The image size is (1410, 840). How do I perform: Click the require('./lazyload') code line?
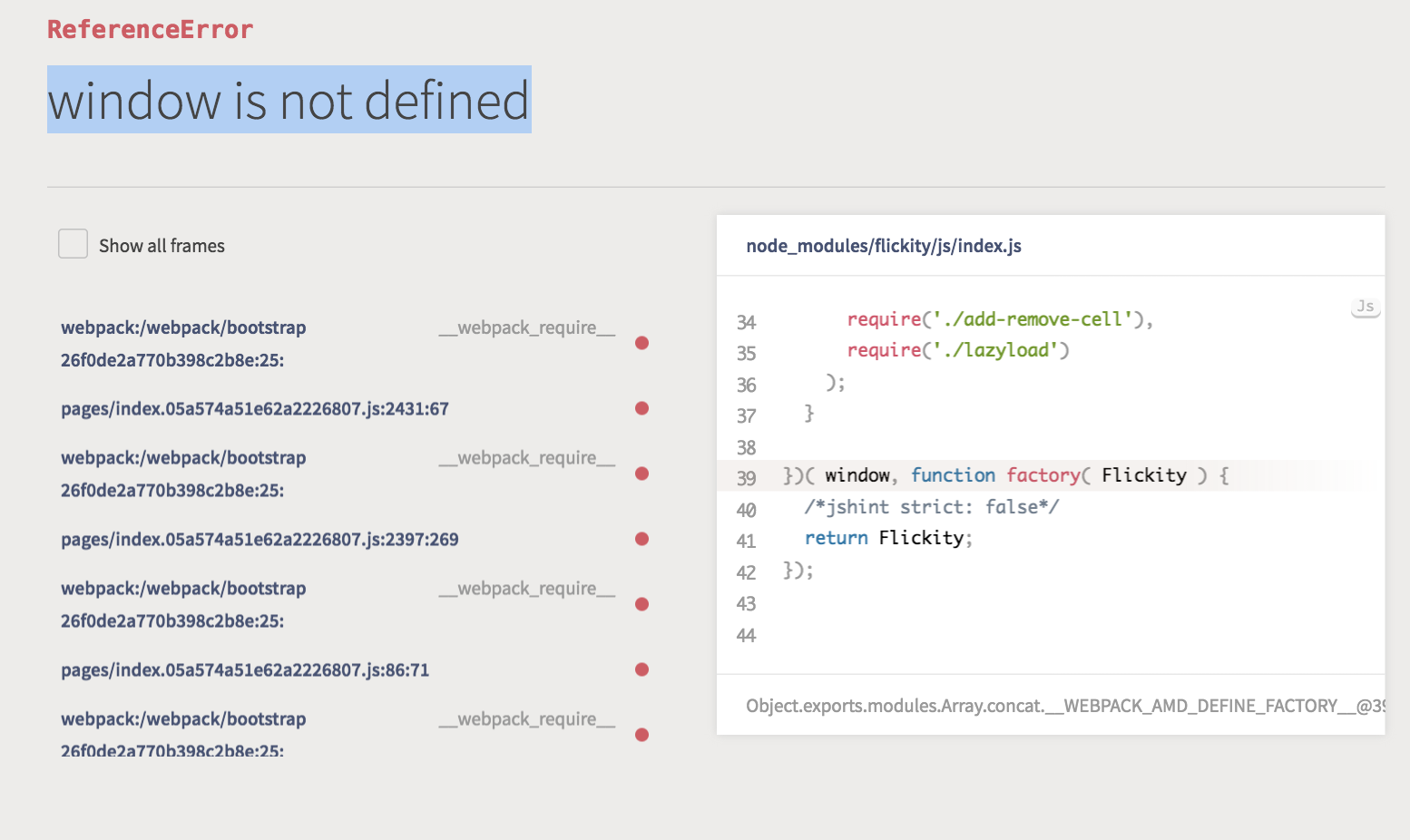957,350
